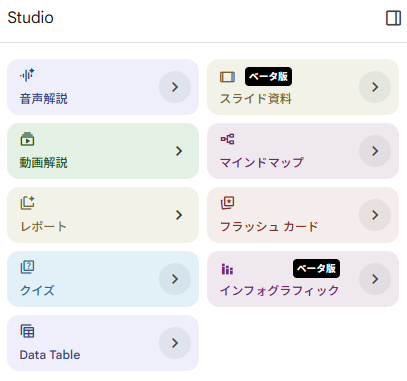
Task: Expand options arrow on スライド資料 card
Action: (375, 87)
